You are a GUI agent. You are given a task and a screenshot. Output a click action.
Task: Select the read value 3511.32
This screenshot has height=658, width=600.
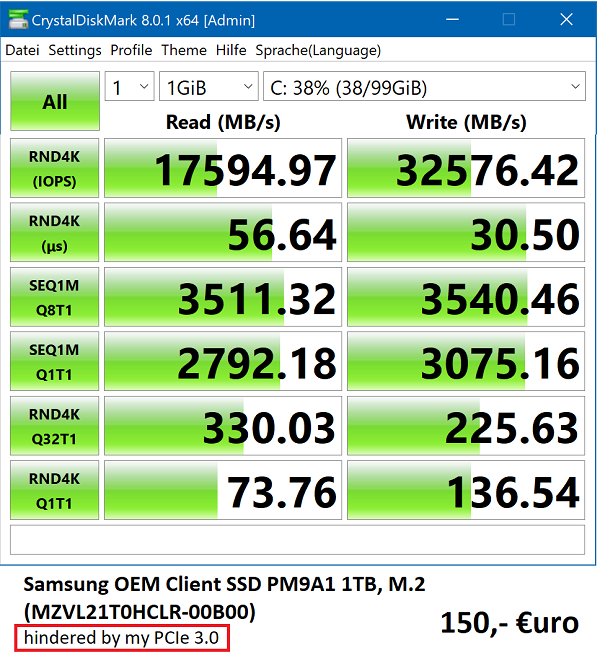223,297
